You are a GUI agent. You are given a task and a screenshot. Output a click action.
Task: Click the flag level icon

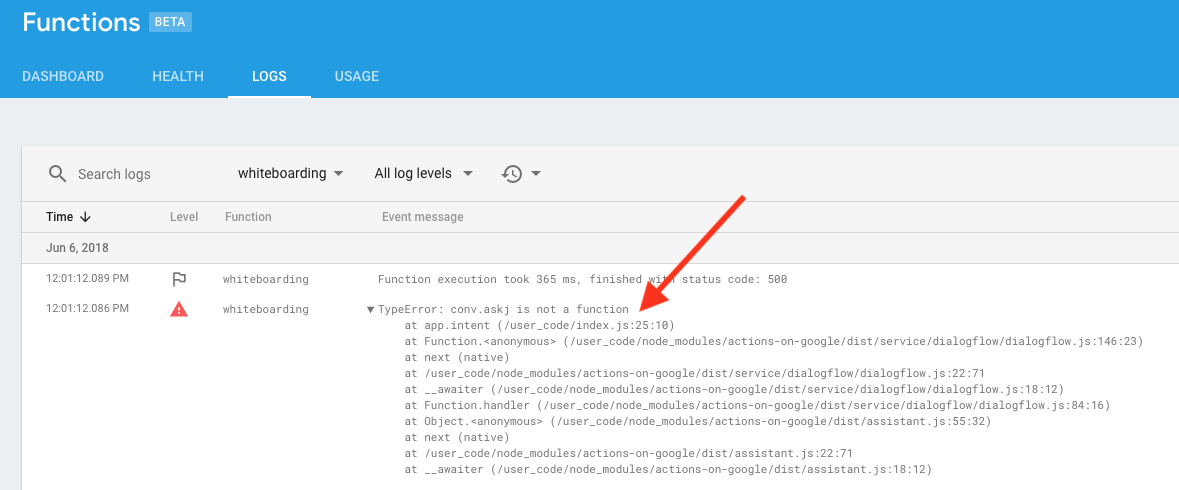[x=179, y=280]
